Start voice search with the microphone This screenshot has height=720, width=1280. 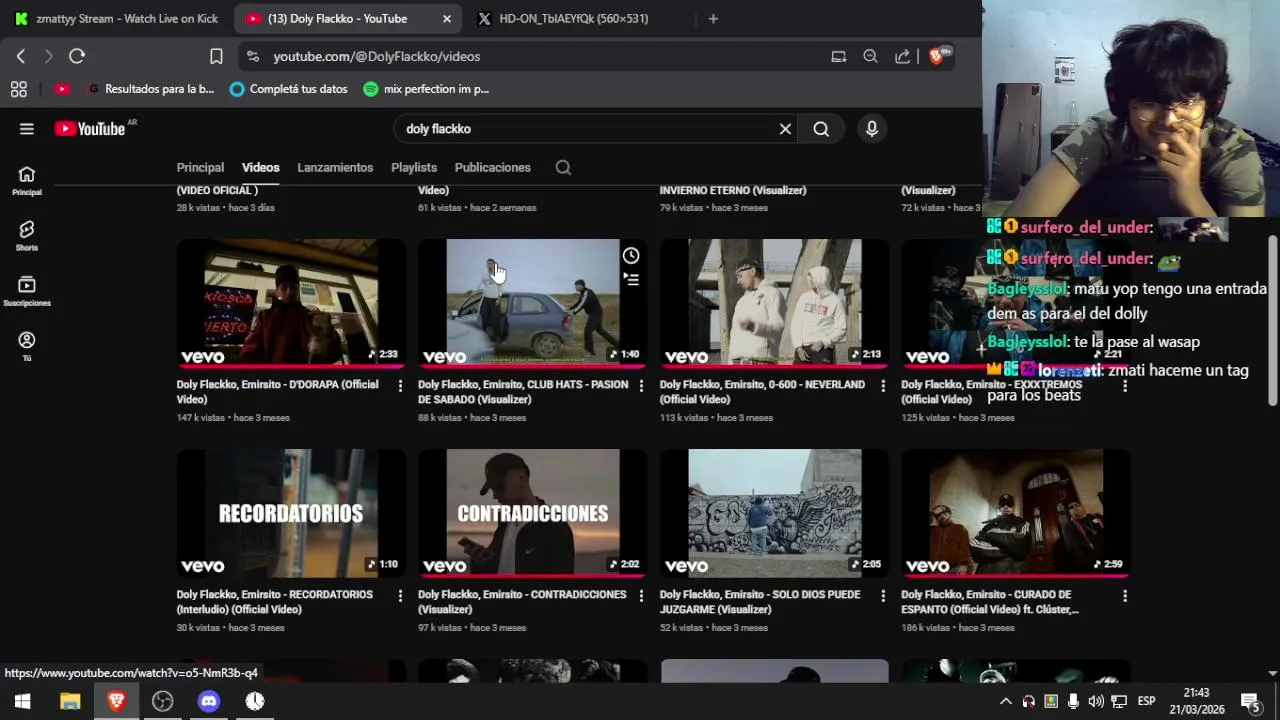tap(872, 129)
